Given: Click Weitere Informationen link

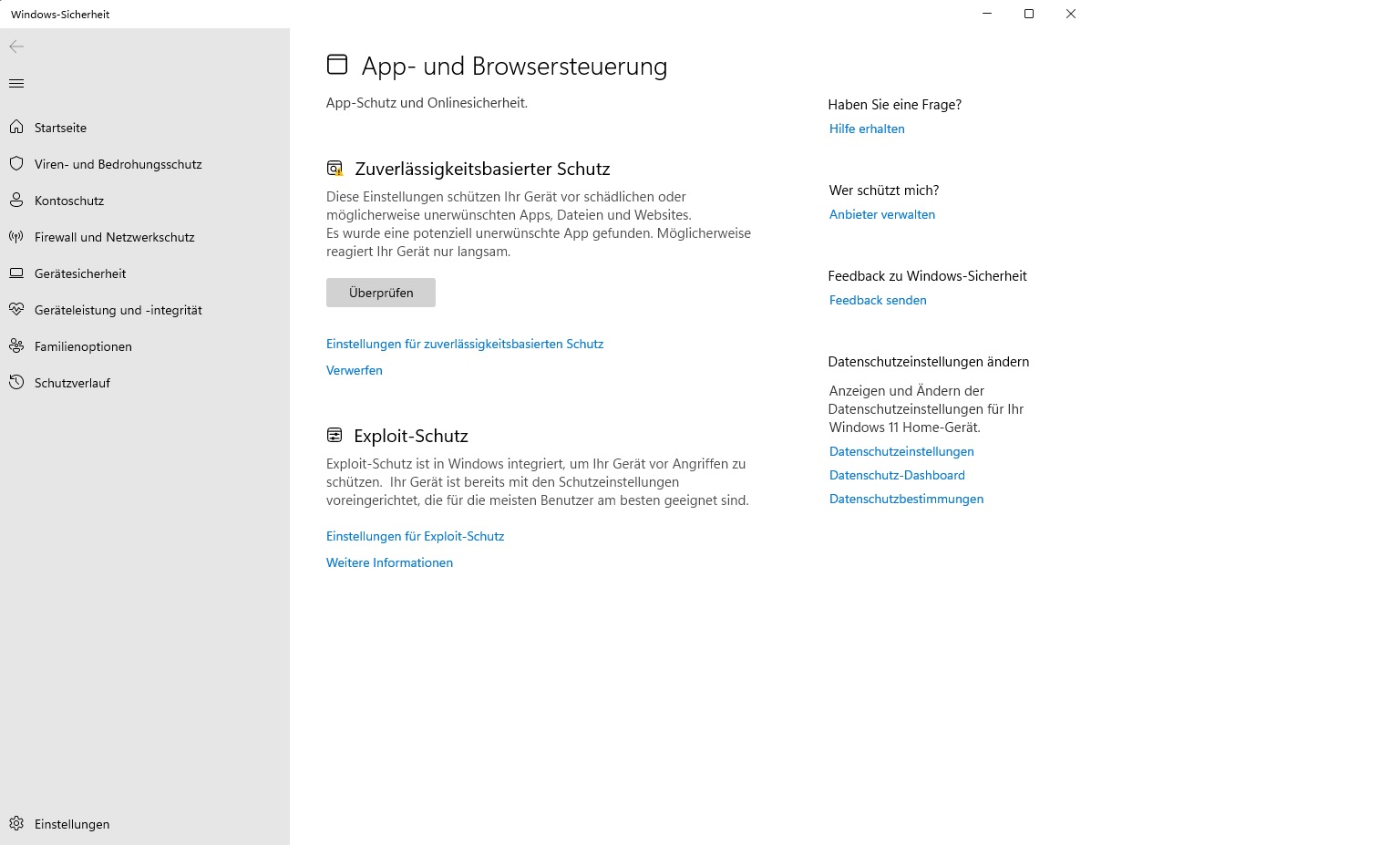Looking at the screenshot, I should click(389, 562).
